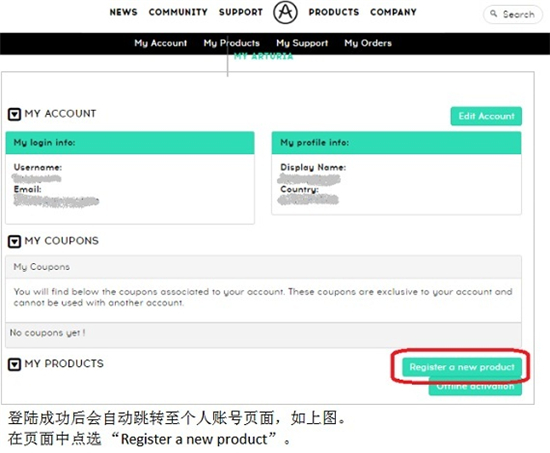Screen dimensions: 550x453
Task: Click the MY ARTURIA heading link
Action: 263,56
